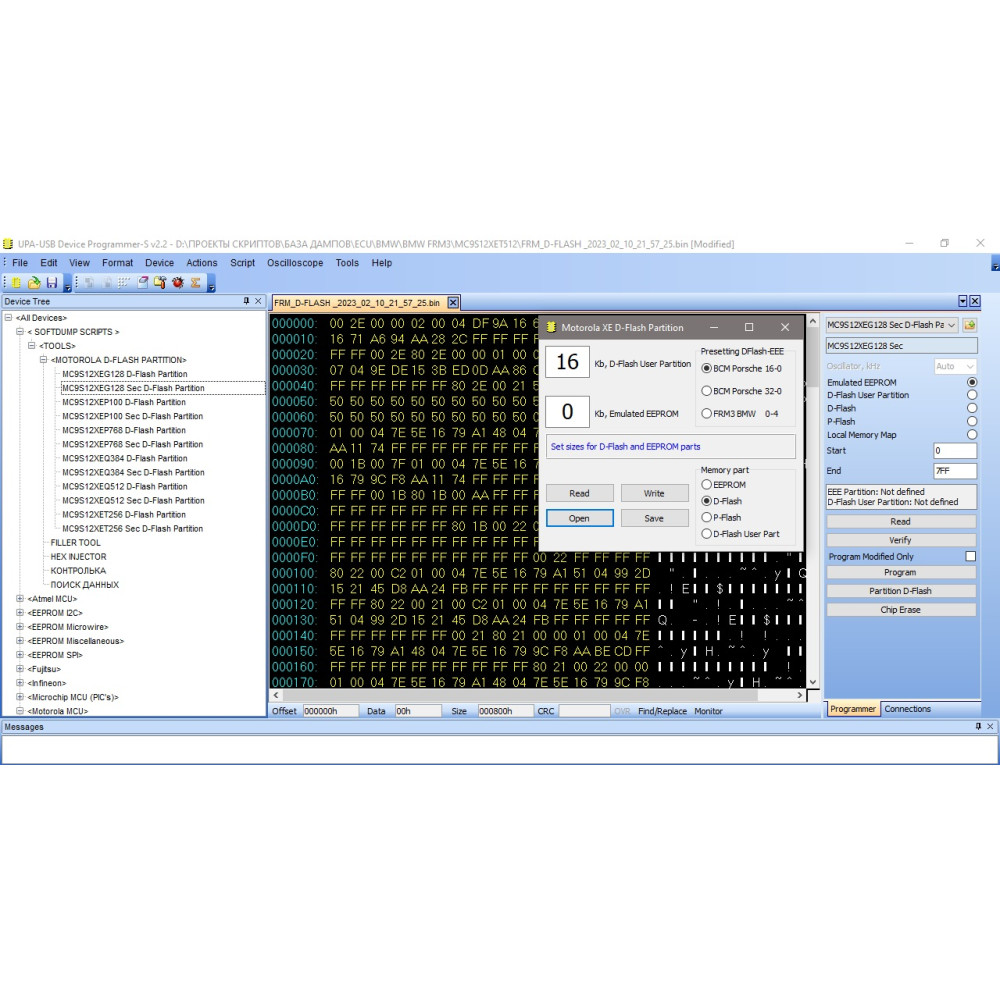Viewport: 1000px width, 1000px height.
Task: Open second toolbar overflow options arrow
Action: pyautogui.click(x=211, y=284)
